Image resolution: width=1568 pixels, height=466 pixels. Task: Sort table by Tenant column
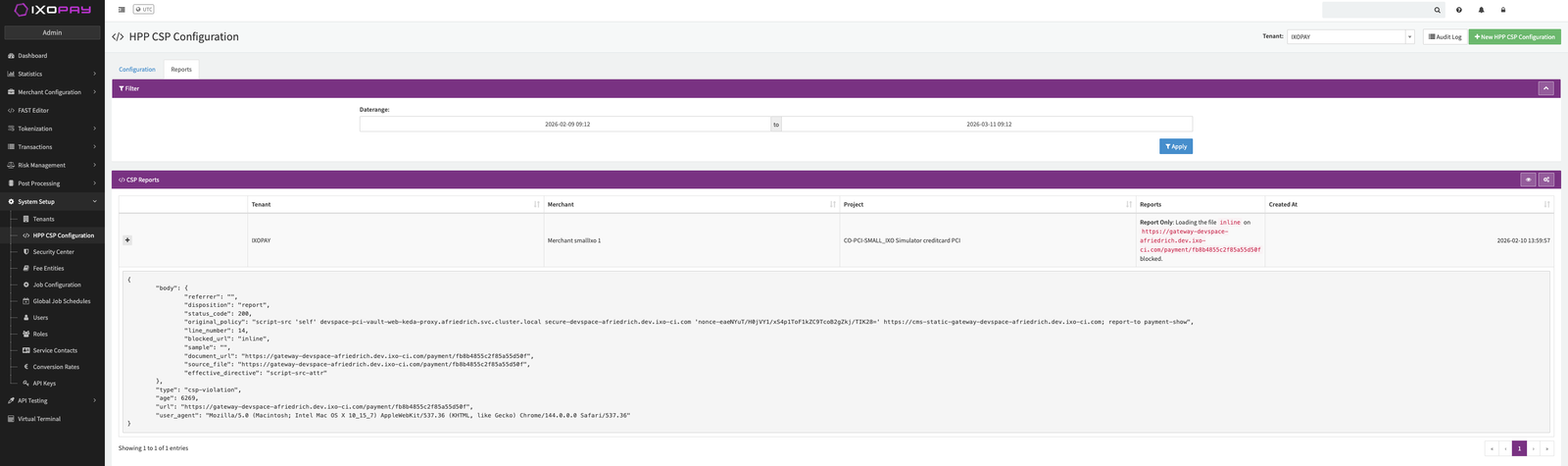click(396, 204)
